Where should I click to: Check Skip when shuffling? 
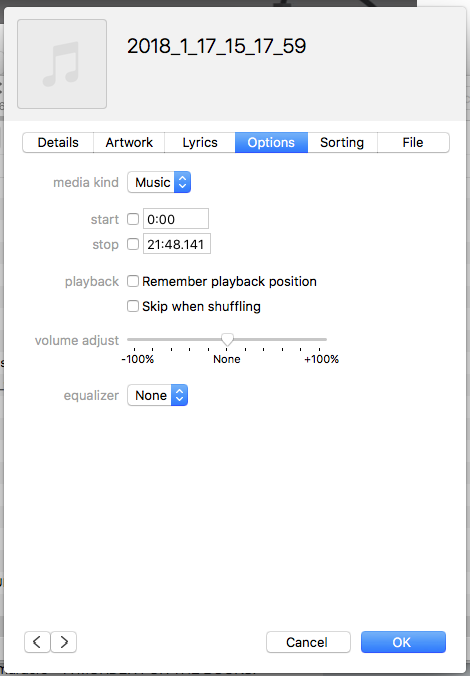[133, 306]
